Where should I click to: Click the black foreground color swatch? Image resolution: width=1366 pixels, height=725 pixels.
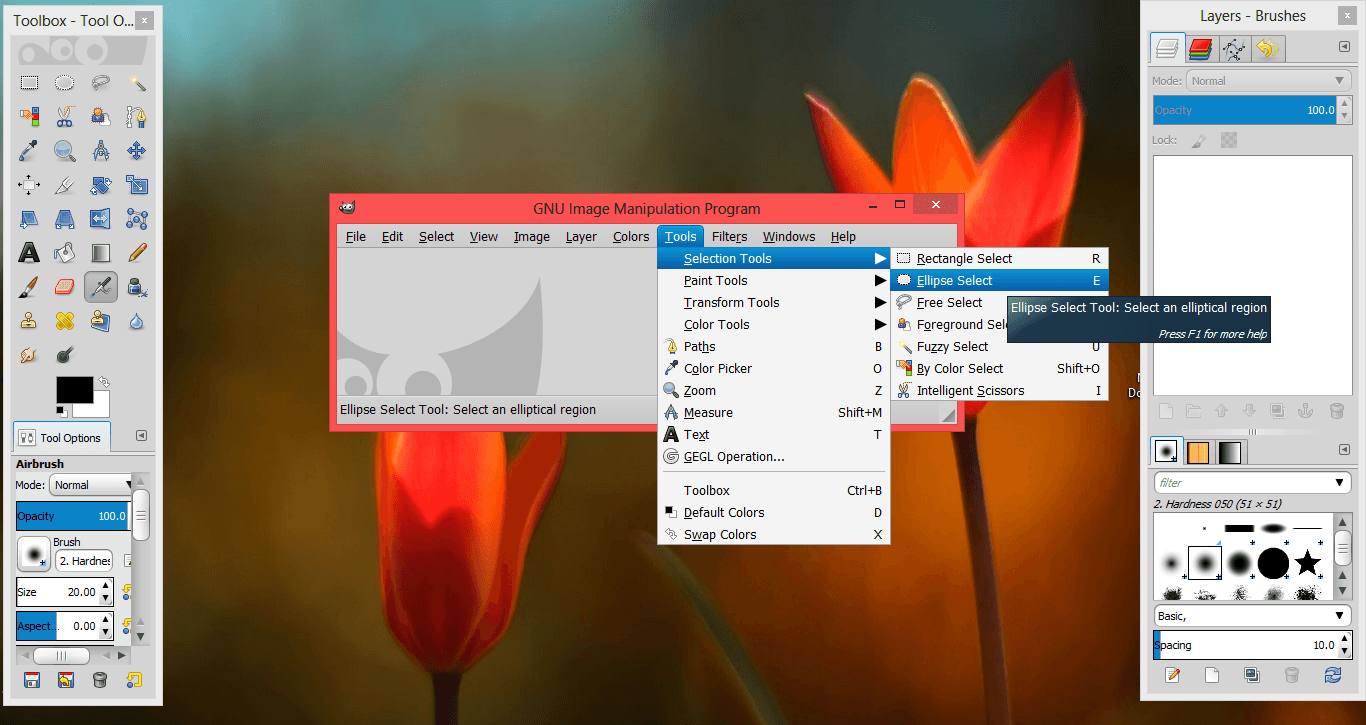click(74, 390)
